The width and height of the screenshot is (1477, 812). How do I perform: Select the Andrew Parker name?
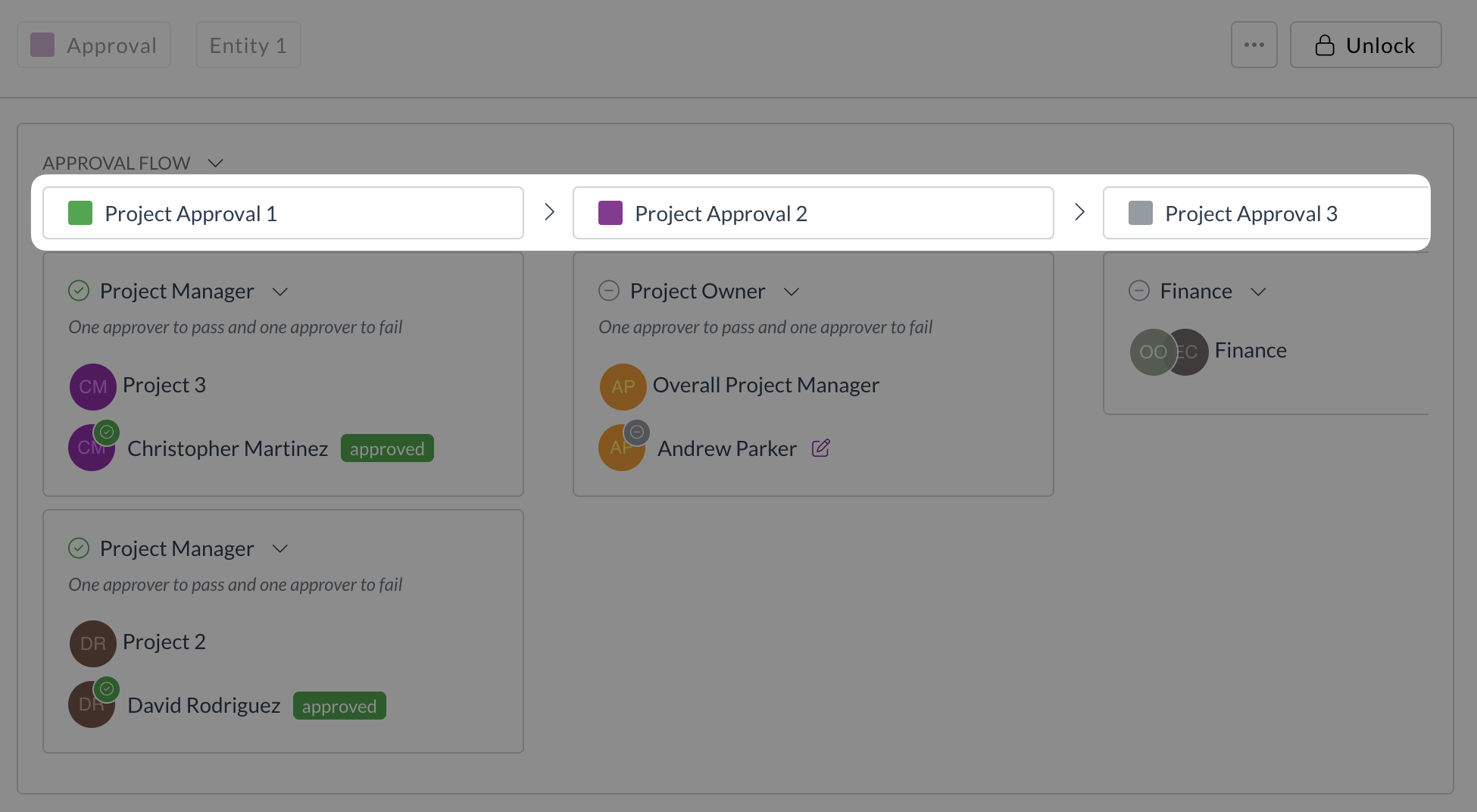pyautogui.click(x=727, y=449)
